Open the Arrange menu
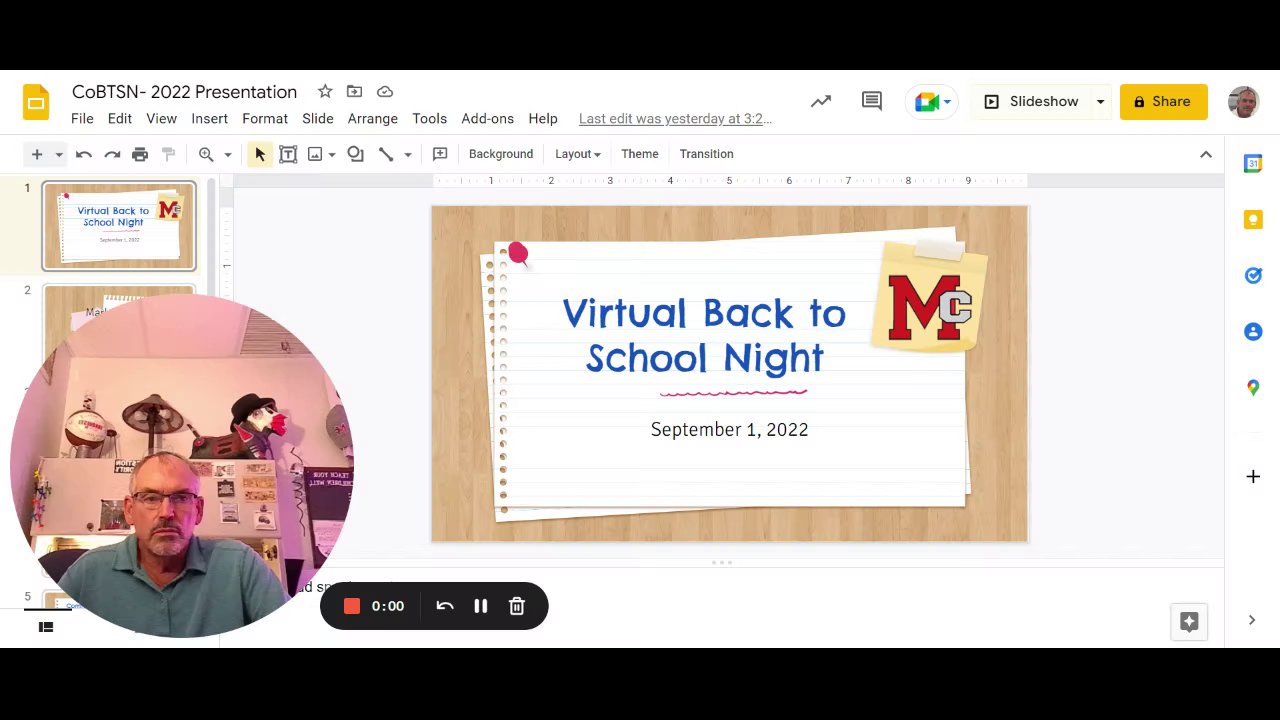1280x720 pixels. [x=373, y=118]
